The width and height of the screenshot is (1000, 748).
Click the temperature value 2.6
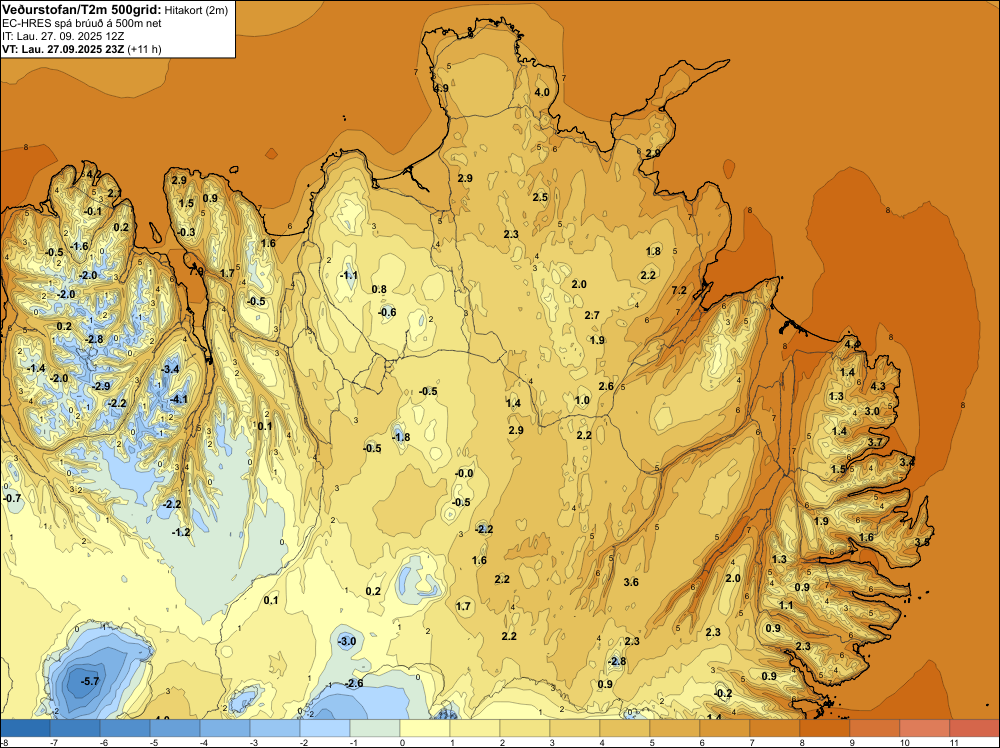[606, 386]
